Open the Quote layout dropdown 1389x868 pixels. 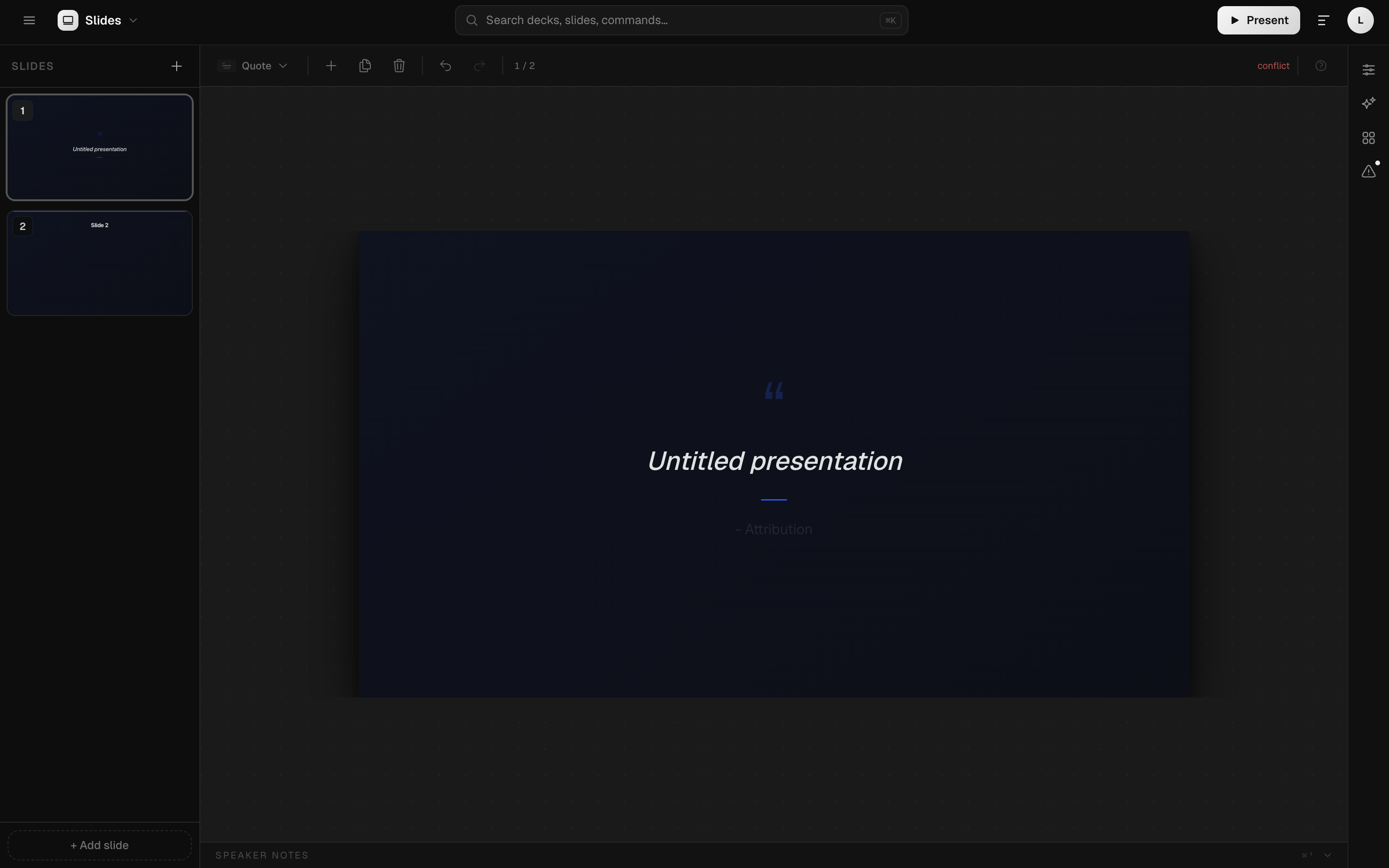click(x=253, y=66)
